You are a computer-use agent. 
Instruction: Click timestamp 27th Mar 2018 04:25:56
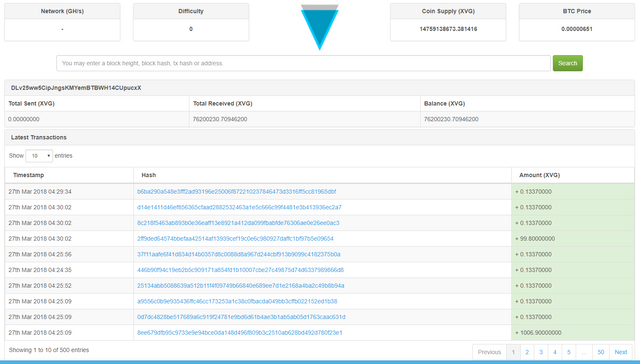click(40, 254)
